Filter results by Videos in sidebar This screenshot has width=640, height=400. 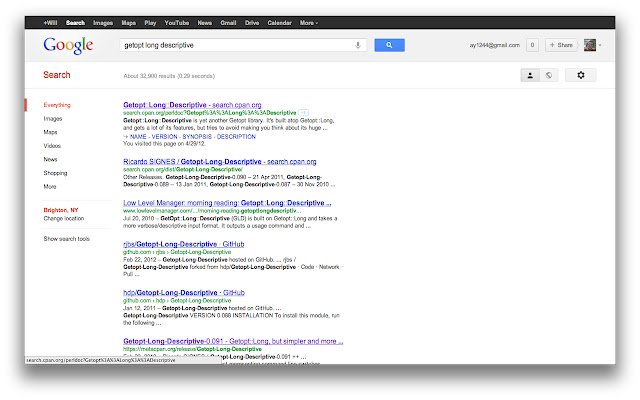pyautogui.click(x=52, y=146)
